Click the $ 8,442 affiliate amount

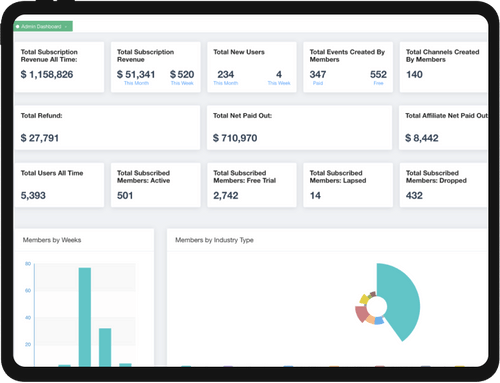coord(422,138)
